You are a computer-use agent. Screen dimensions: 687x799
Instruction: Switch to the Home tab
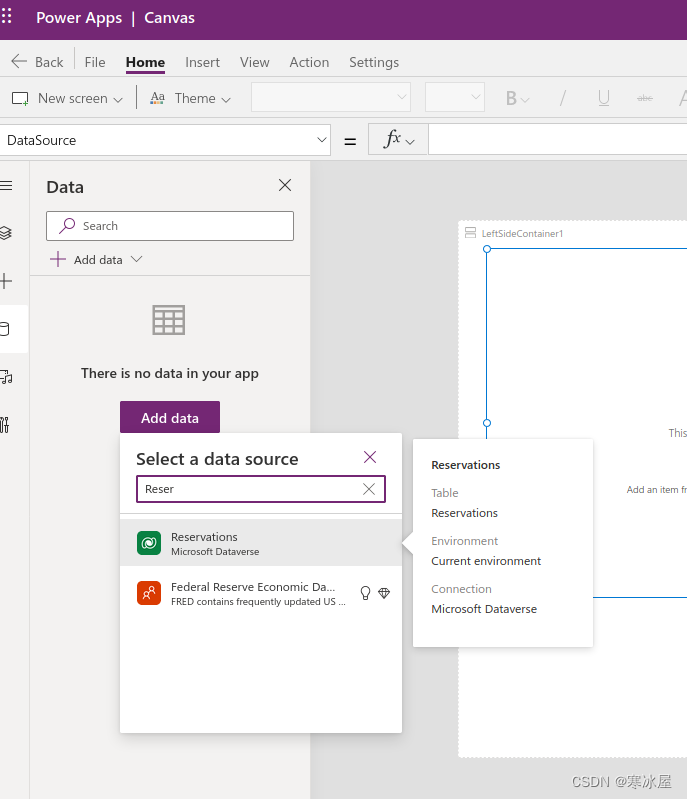tap(145, 62)
